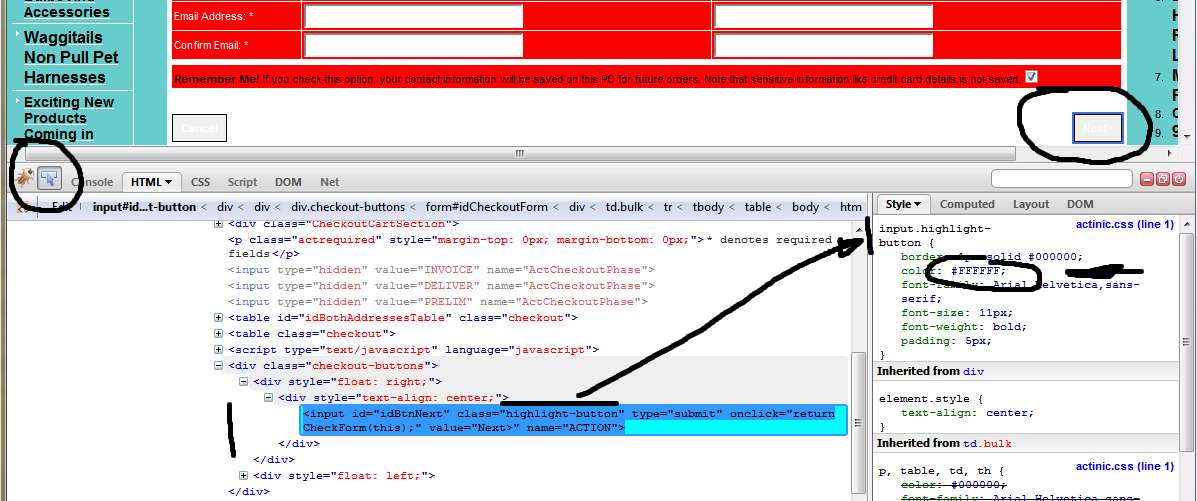Click the #FFFFFF color value in styles
The width and height of the screenshot is (1197, 501).
[976, 270]
